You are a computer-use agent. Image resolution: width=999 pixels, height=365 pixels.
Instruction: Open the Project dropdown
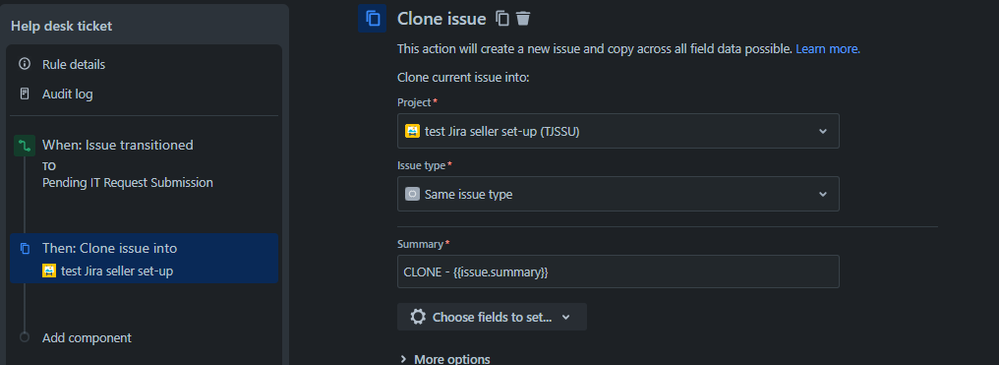point(618,131)
